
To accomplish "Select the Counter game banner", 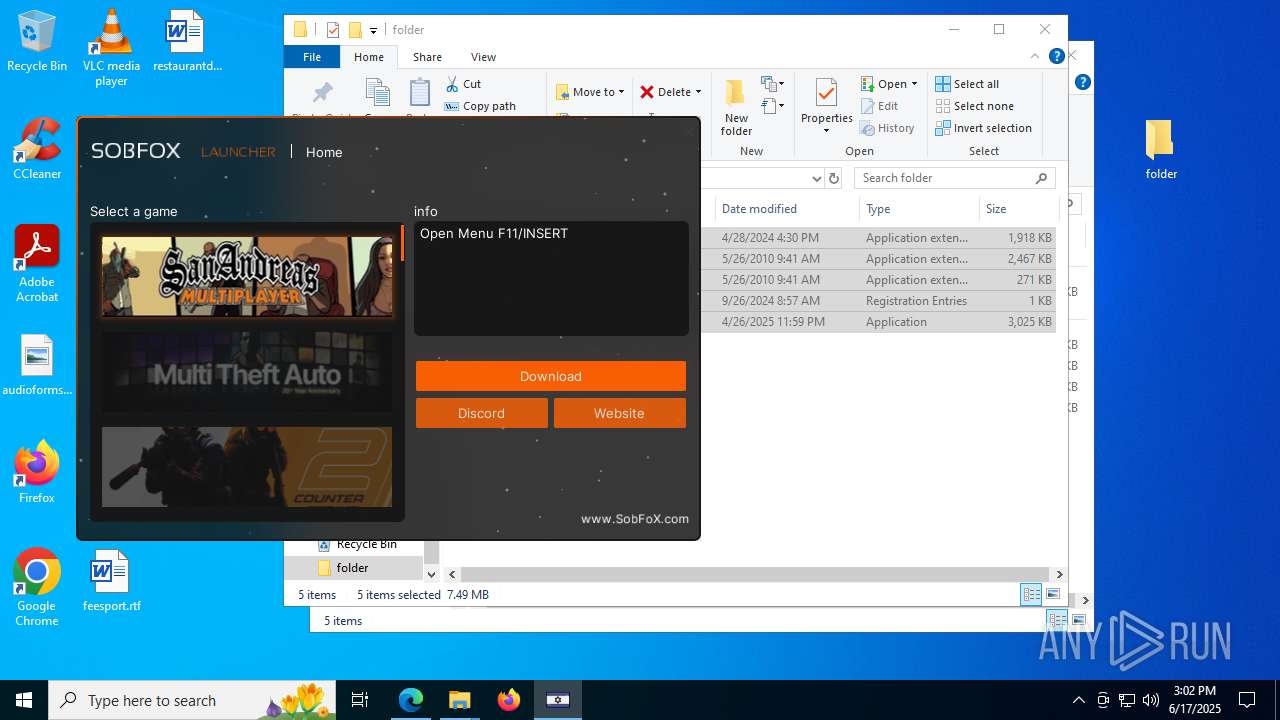I will click(247, 467).
